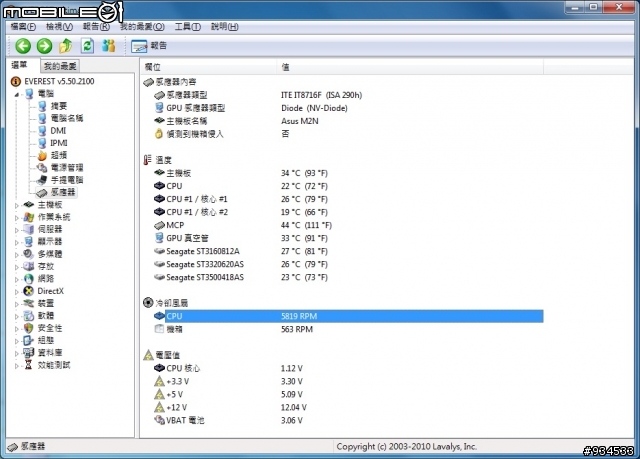Image resolution: width=640 pixels, height=459 pixels.
Task: Refresh the sensor readings
Action: (x=87, y=46)
